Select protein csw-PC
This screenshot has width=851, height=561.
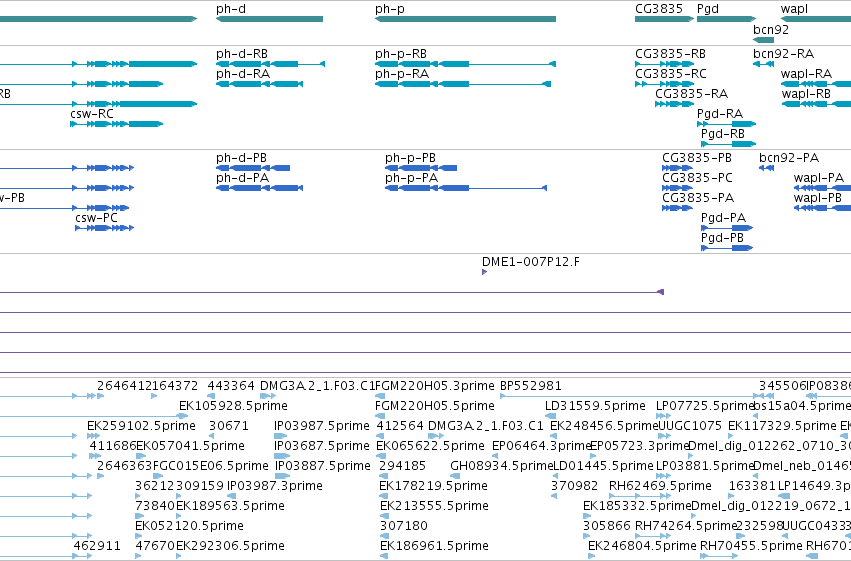click(x=96, y=218)
